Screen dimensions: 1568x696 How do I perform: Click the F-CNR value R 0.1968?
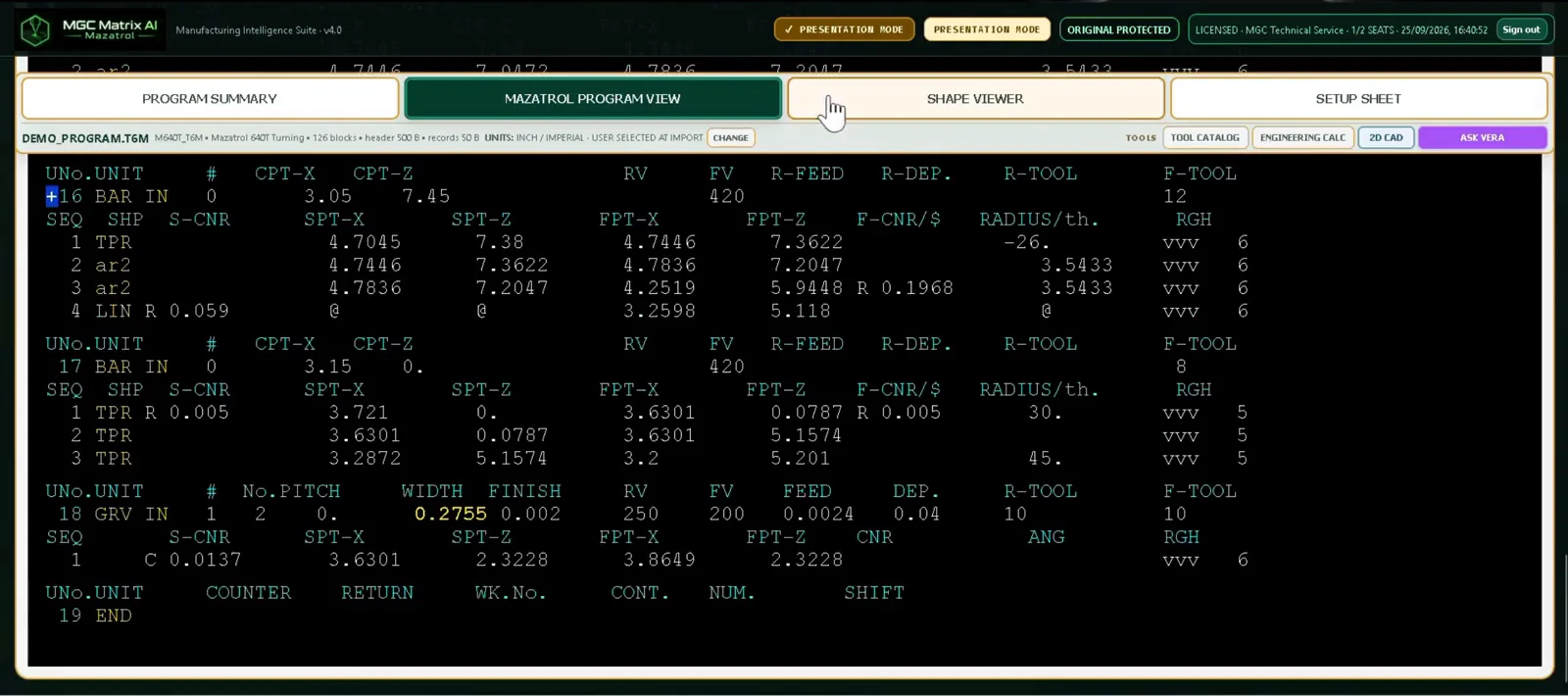[x=905, y=288]
